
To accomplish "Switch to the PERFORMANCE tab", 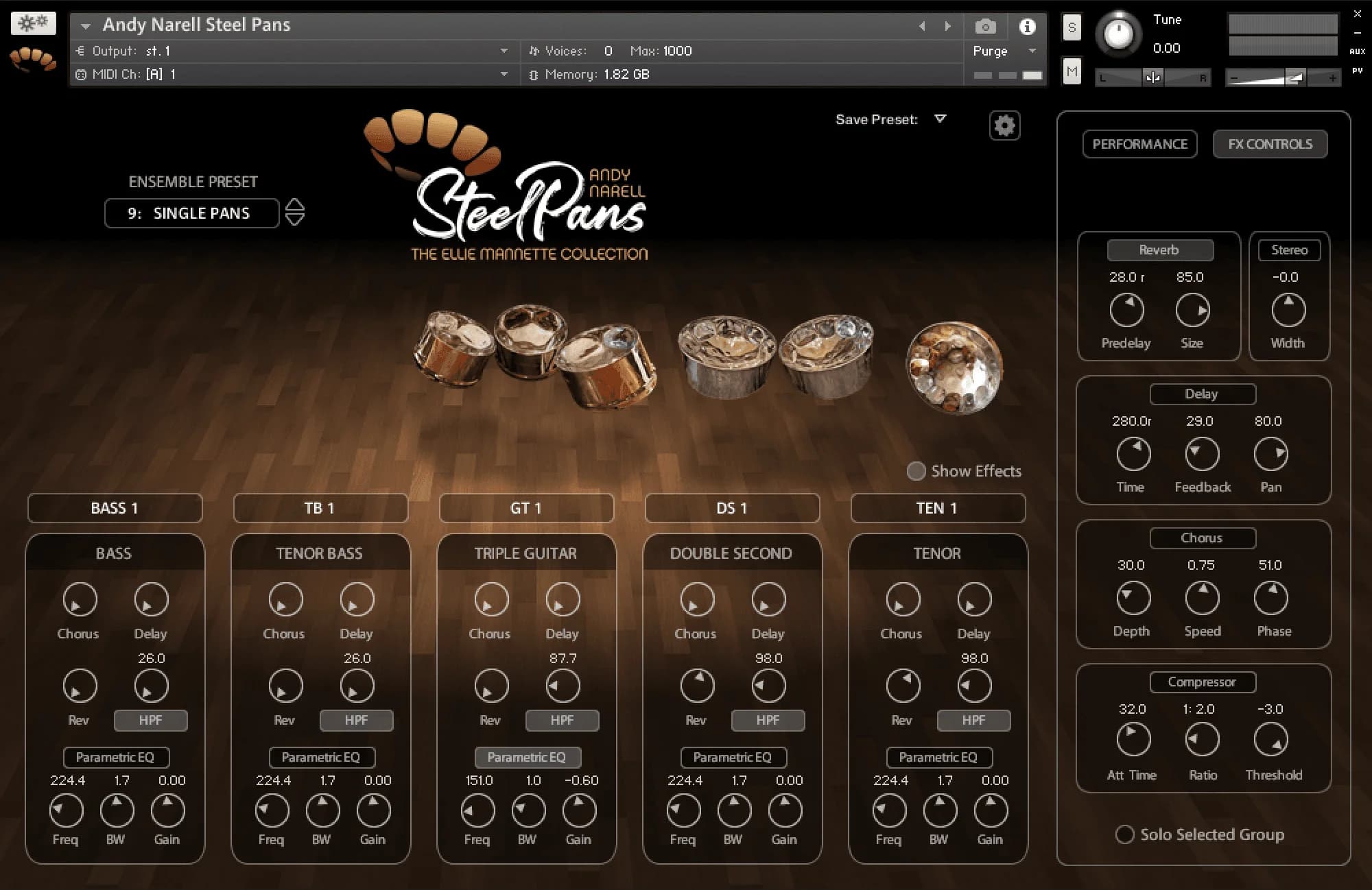I will pos(1139,144).
